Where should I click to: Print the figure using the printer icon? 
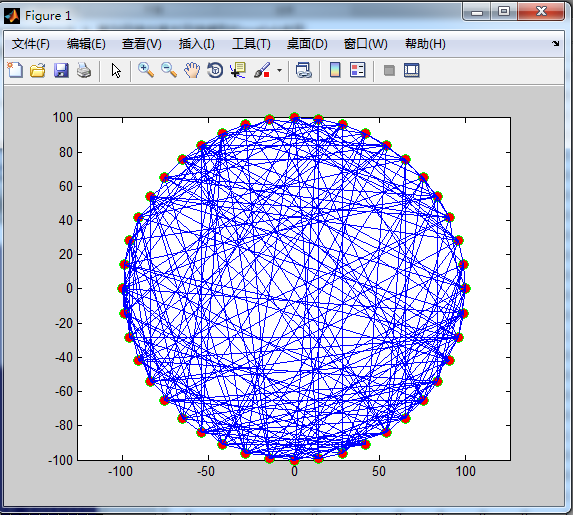pyautogui.click(x=84, y=70)
